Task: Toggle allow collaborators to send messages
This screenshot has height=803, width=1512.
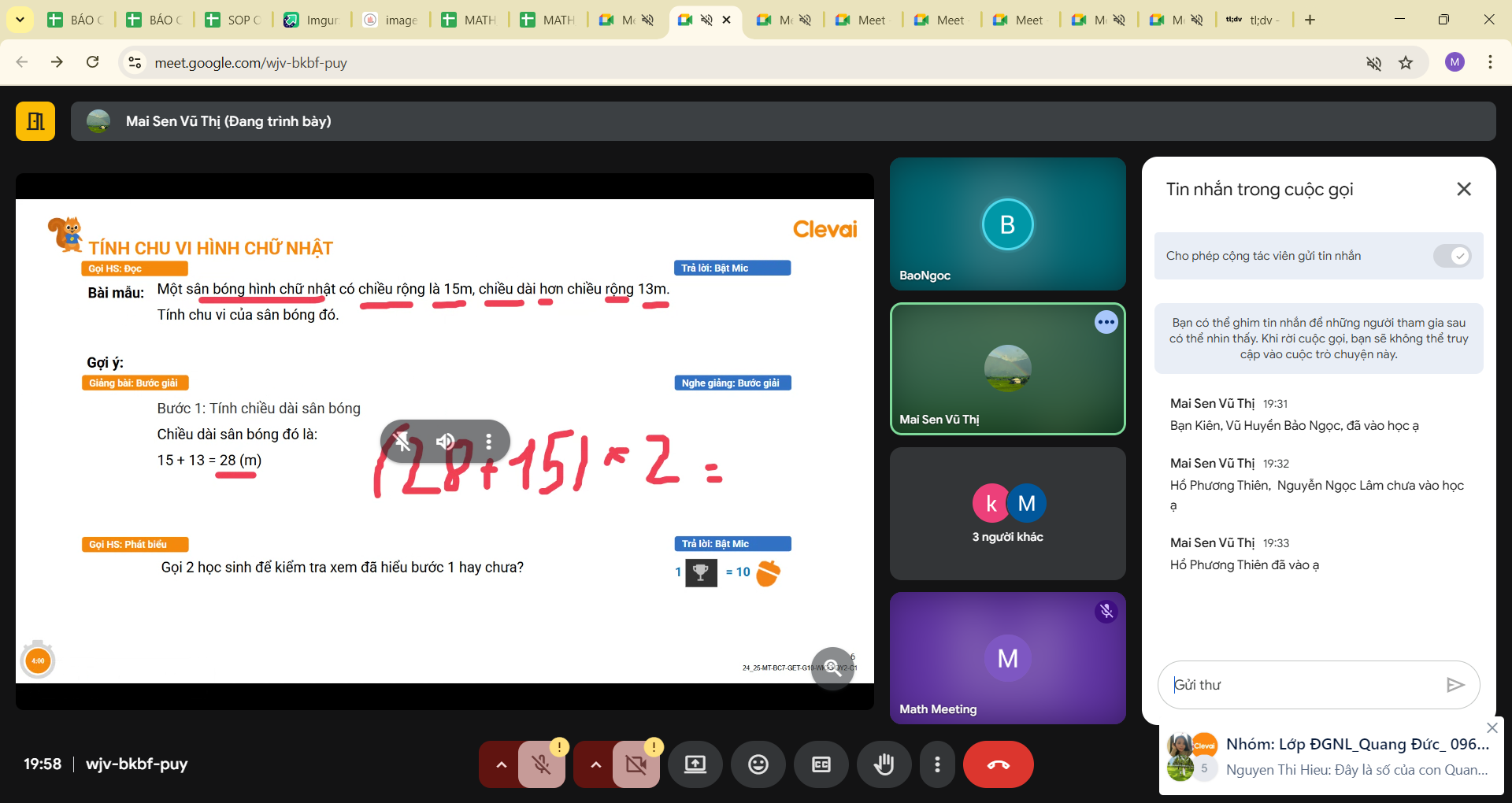Action: tap(1452, 256)
